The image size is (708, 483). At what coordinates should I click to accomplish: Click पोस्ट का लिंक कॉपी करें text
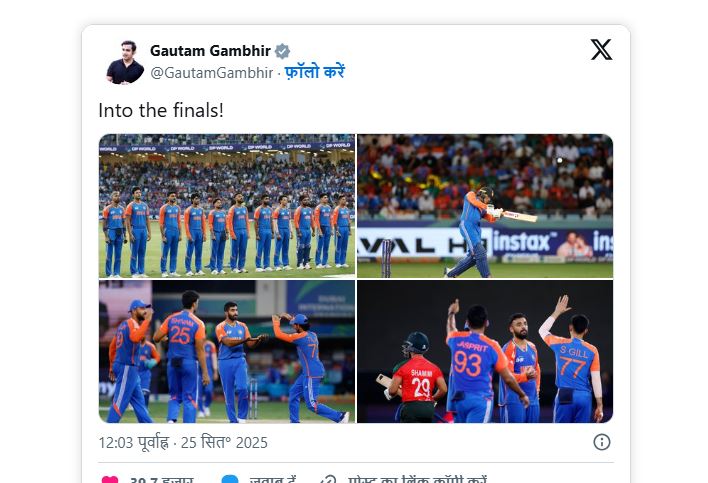[x=416, y=481]
